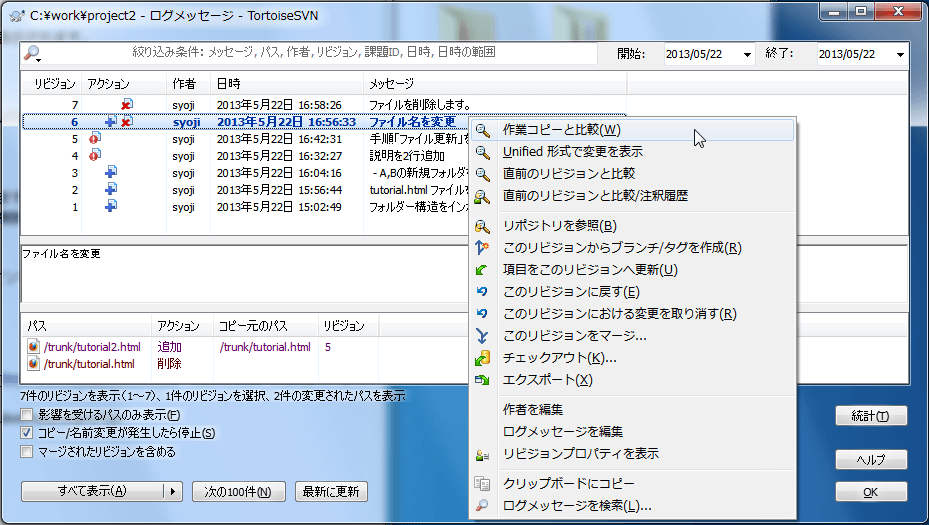This screenshot has height=525, width=929.
Task: Click the properties icon beside リビジョンプロパティを表示
Action: pos(482,454)
